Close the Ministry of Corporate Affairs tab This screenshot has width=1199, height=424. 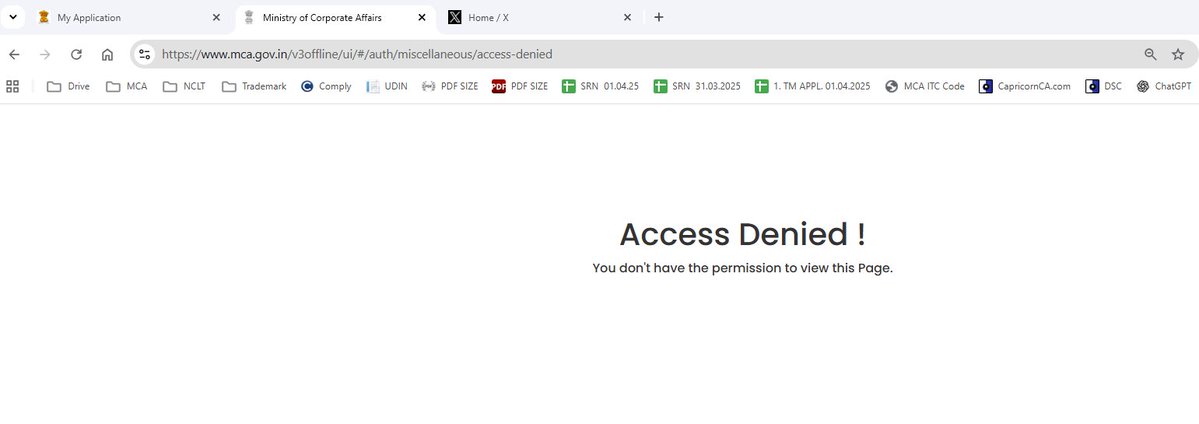tap(421, 18)
